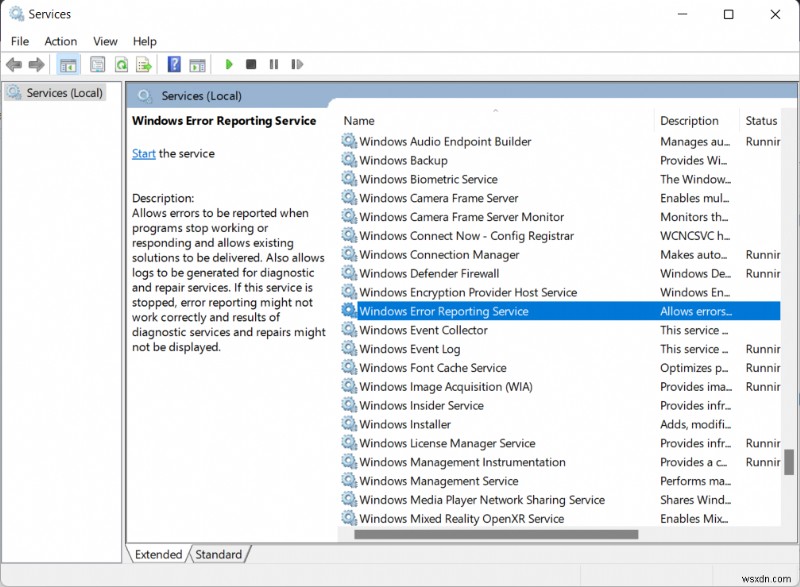Click 'WCNCSVC h...' description cell
The height and width of the screenshot is (587, 800).
695,236
